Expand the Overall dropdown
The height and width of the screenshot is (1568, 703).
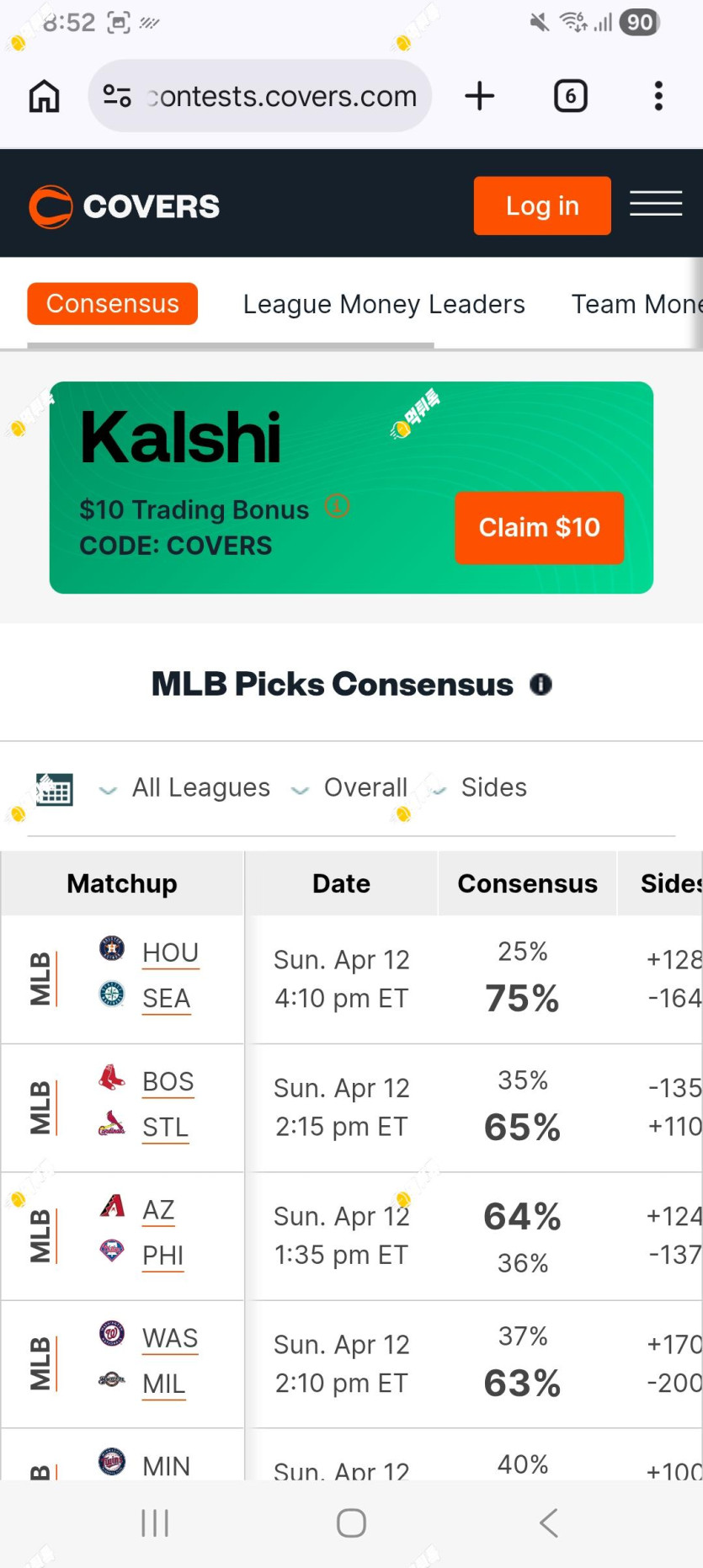tap(349, 787)
